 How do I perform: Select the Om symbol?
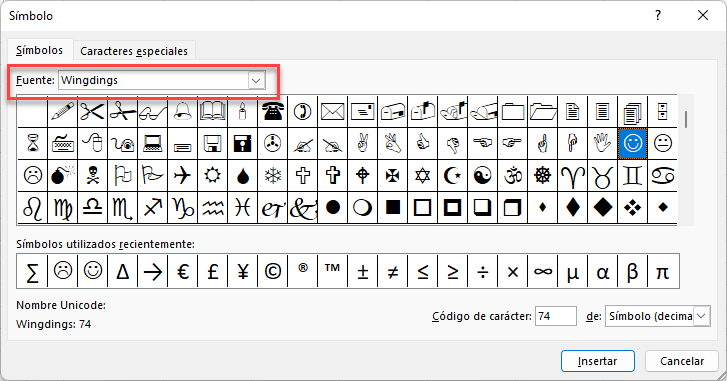[x=513, y=176]
